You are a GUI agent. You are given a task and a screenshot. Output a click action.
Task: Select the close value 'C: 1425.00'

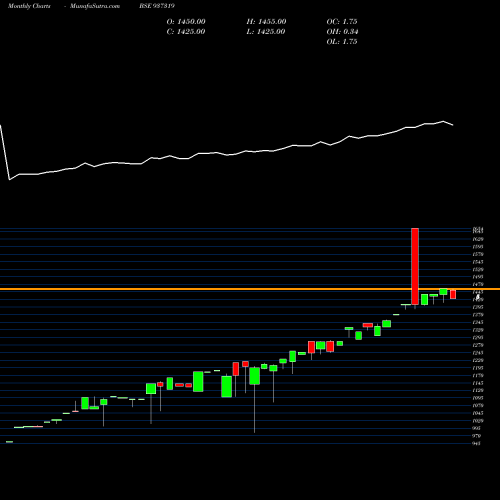[186, 32]
